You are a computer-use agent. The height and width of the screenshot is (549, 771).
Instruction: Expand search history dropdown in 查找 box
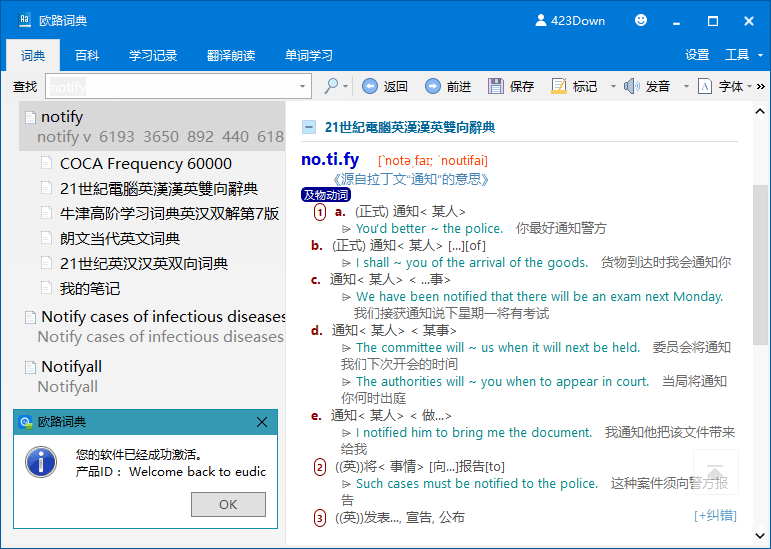click(302, 87)
